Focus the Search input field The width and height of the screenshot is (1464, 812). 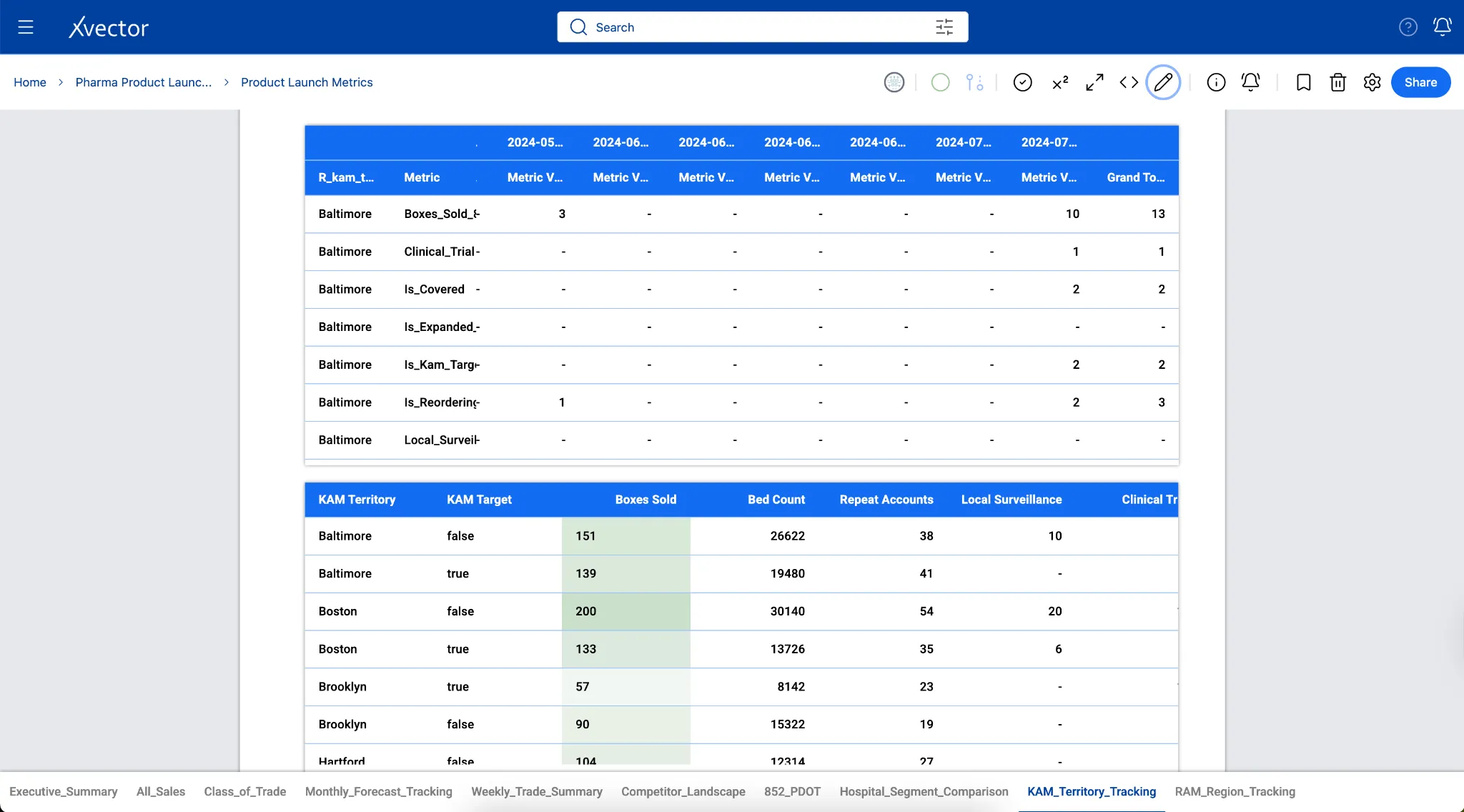762,27
